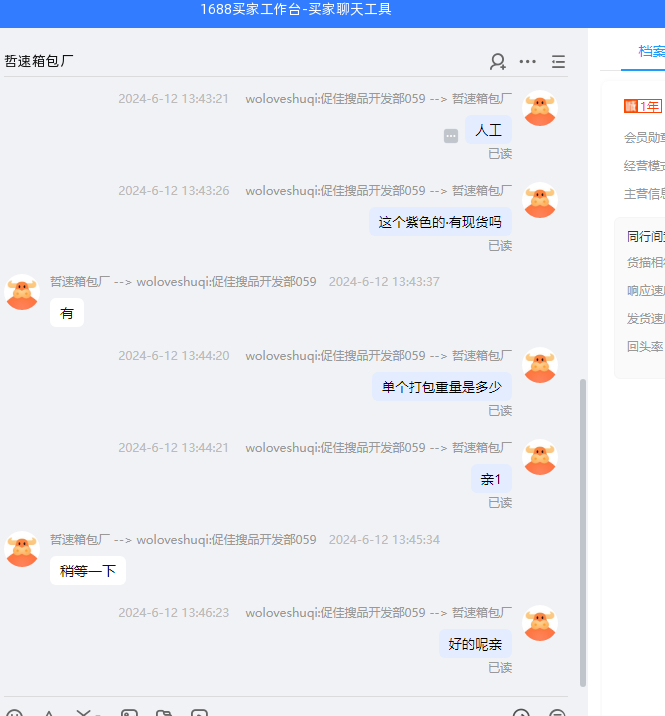665x716 pixels.
Task: Click the 好的呢亲 message bubble
Action: [x=475, y=644]
